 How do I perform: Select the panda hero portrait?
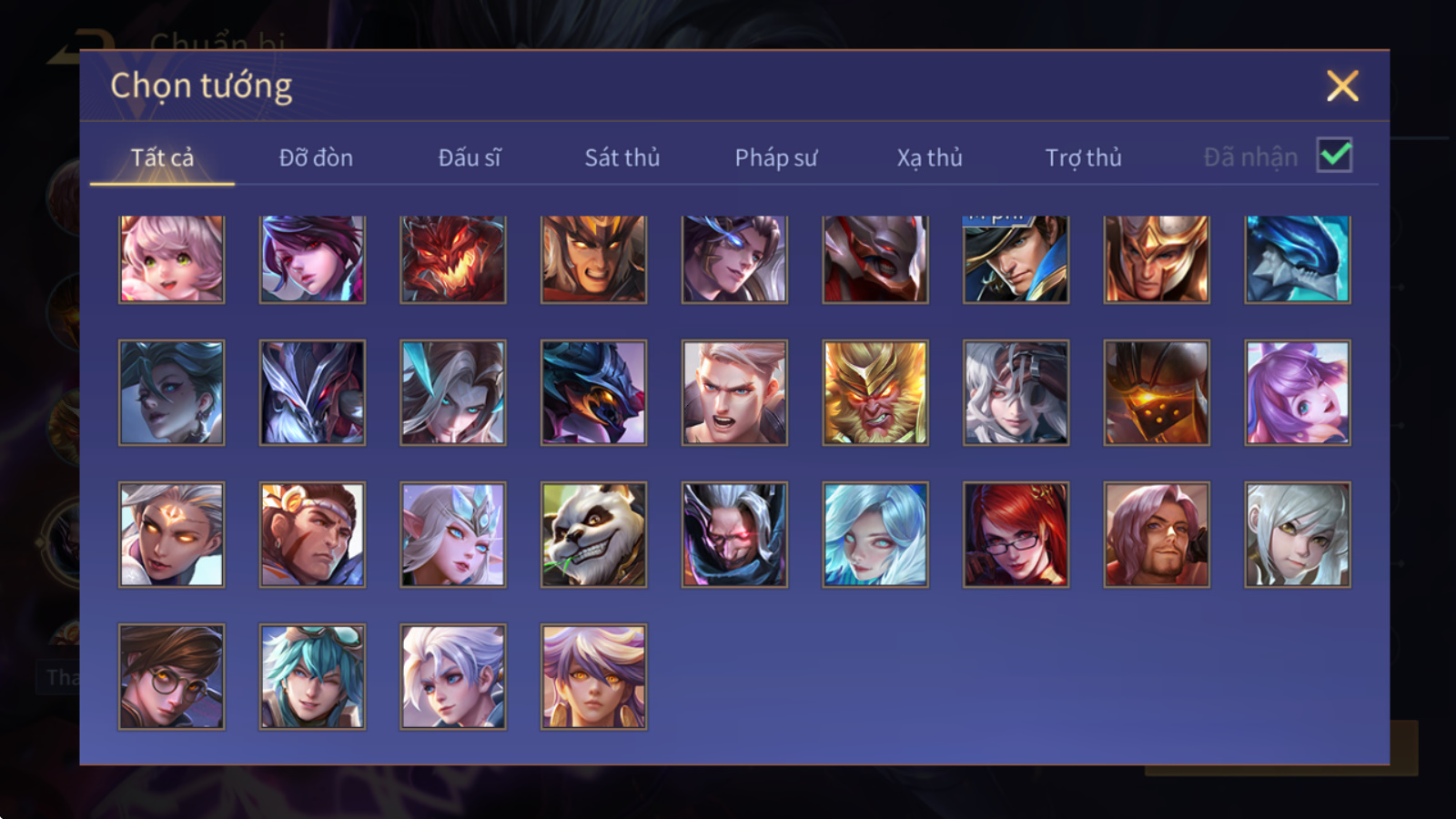coord(593,535)
